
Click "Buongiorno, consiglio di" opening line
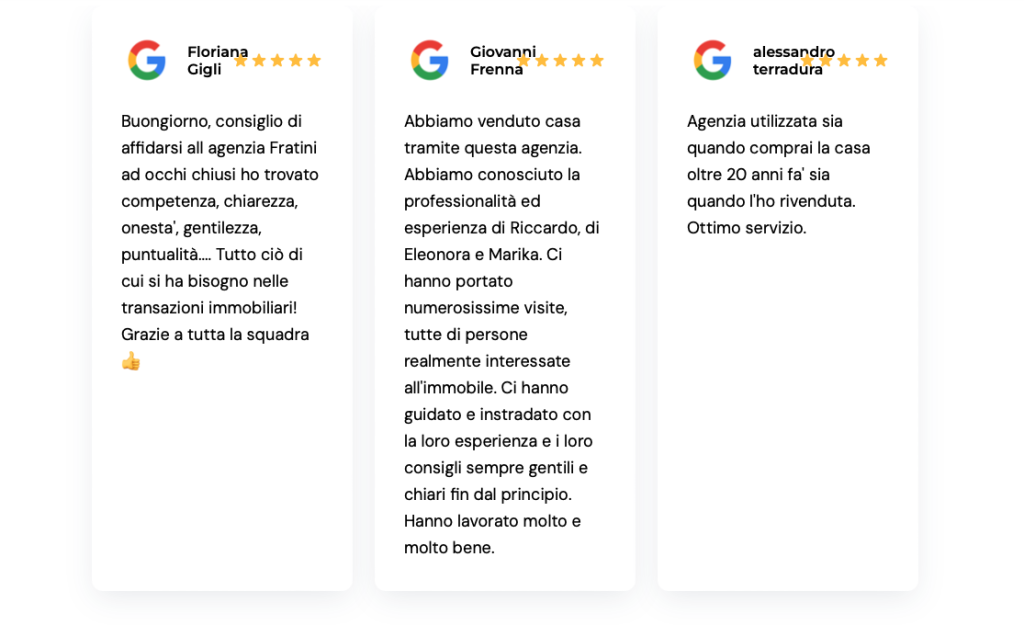point(211,122)
